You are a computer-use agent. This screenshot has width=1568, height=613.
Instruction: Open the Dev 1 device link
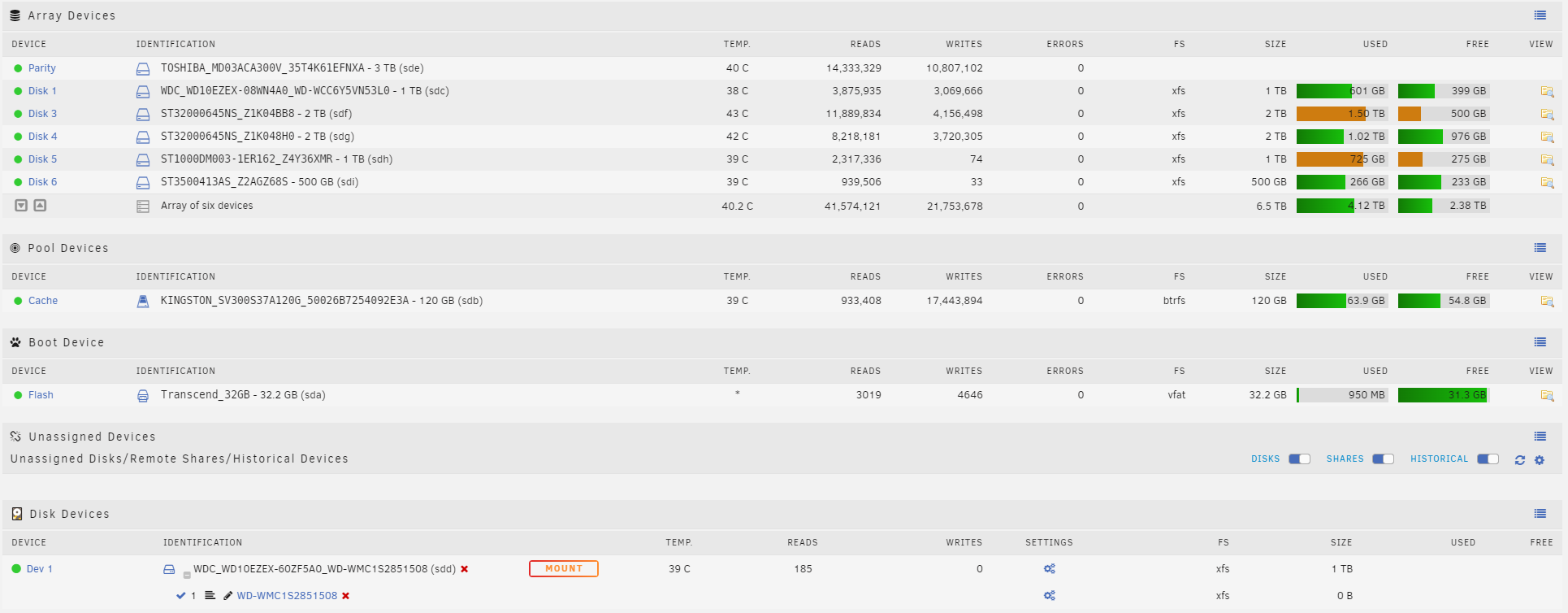point(39,569)
